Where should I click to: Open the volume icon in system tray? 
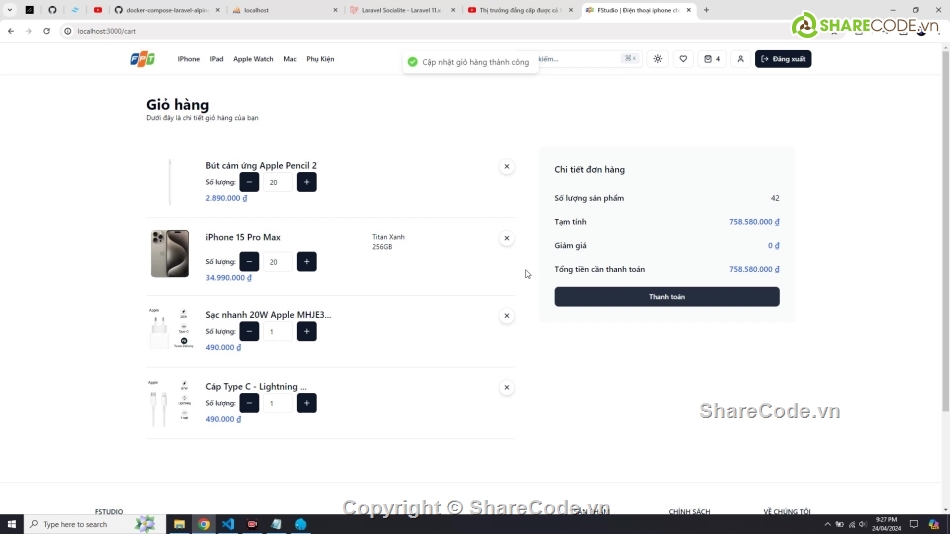coord(863,524)
